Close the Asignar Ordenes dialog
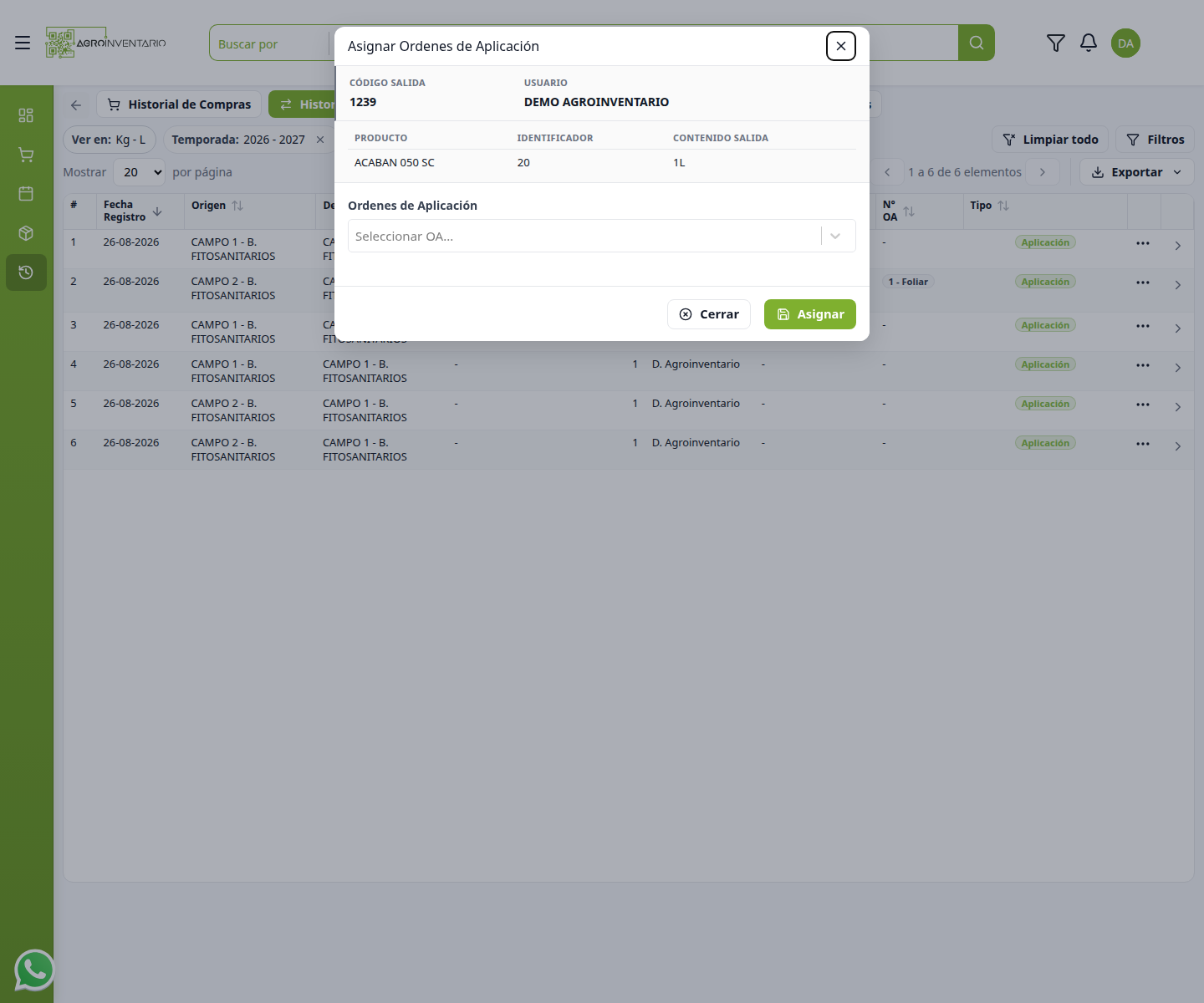 pos(841,46)
